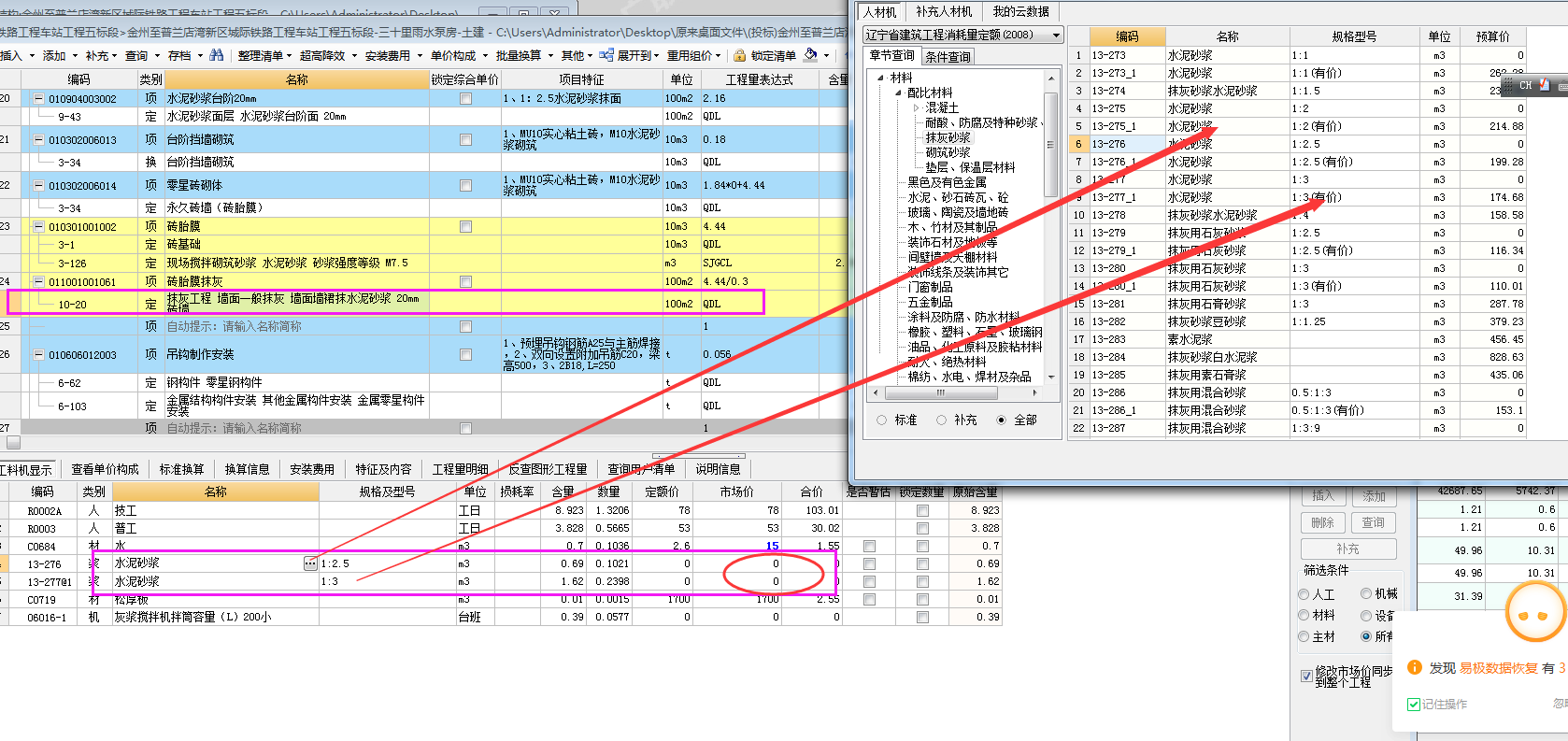The image size is (1568, 741).
Task: Select the 标准 radio button
Action: pyautogui.click(x=881, y=420)
